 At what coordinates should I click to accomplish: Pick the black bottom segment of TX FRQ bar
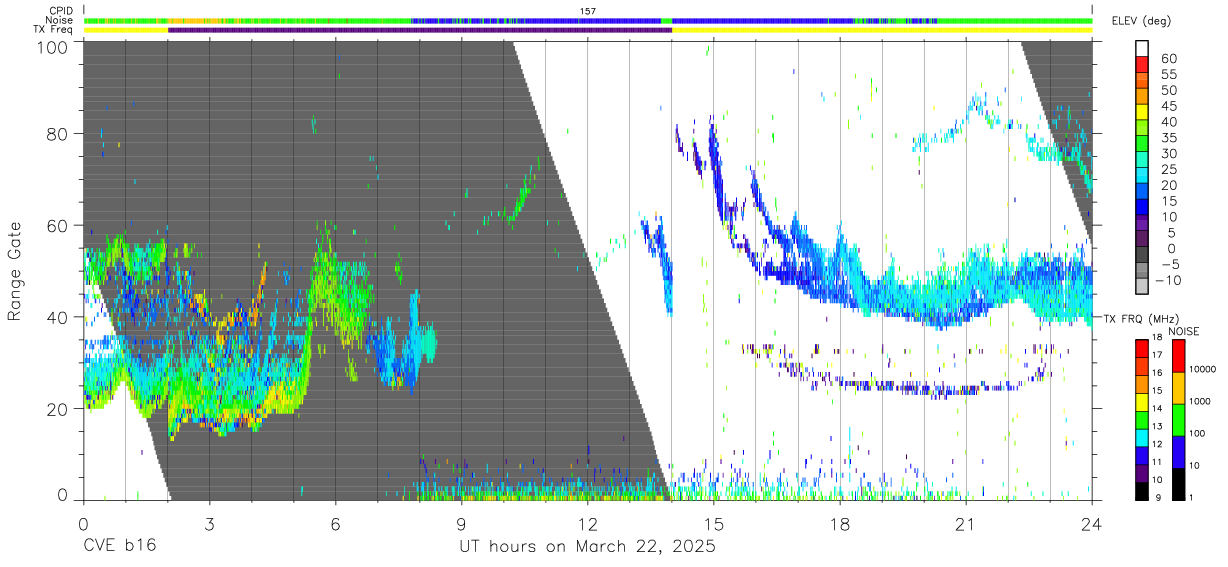1141,491
